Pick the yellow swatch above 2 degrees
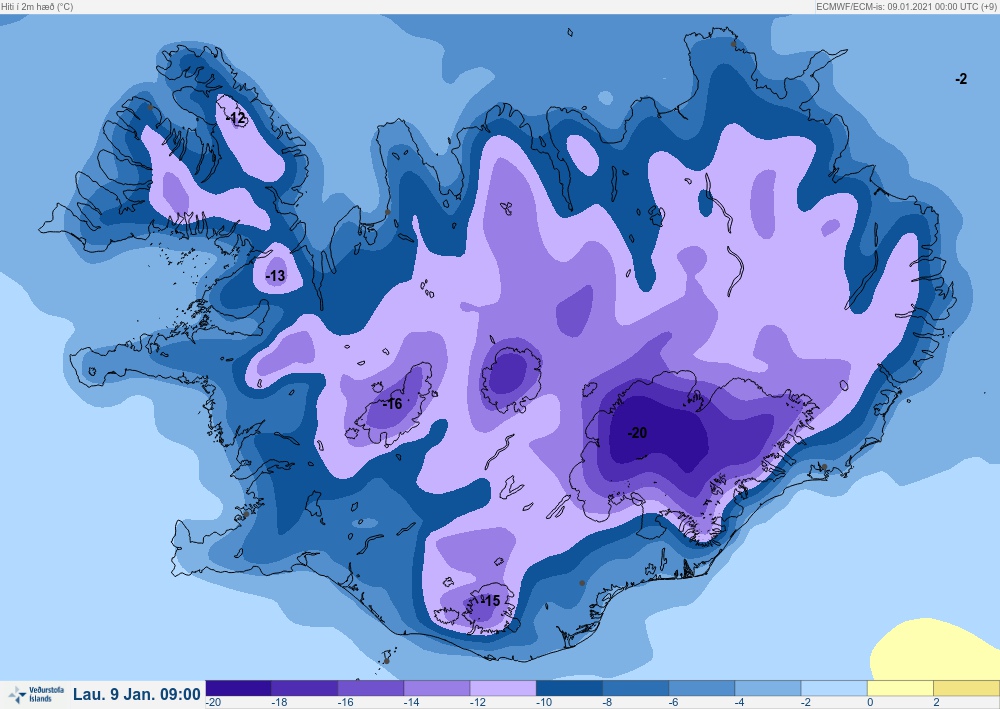This screenshot has width=1000, height=709. click(967, 688)
